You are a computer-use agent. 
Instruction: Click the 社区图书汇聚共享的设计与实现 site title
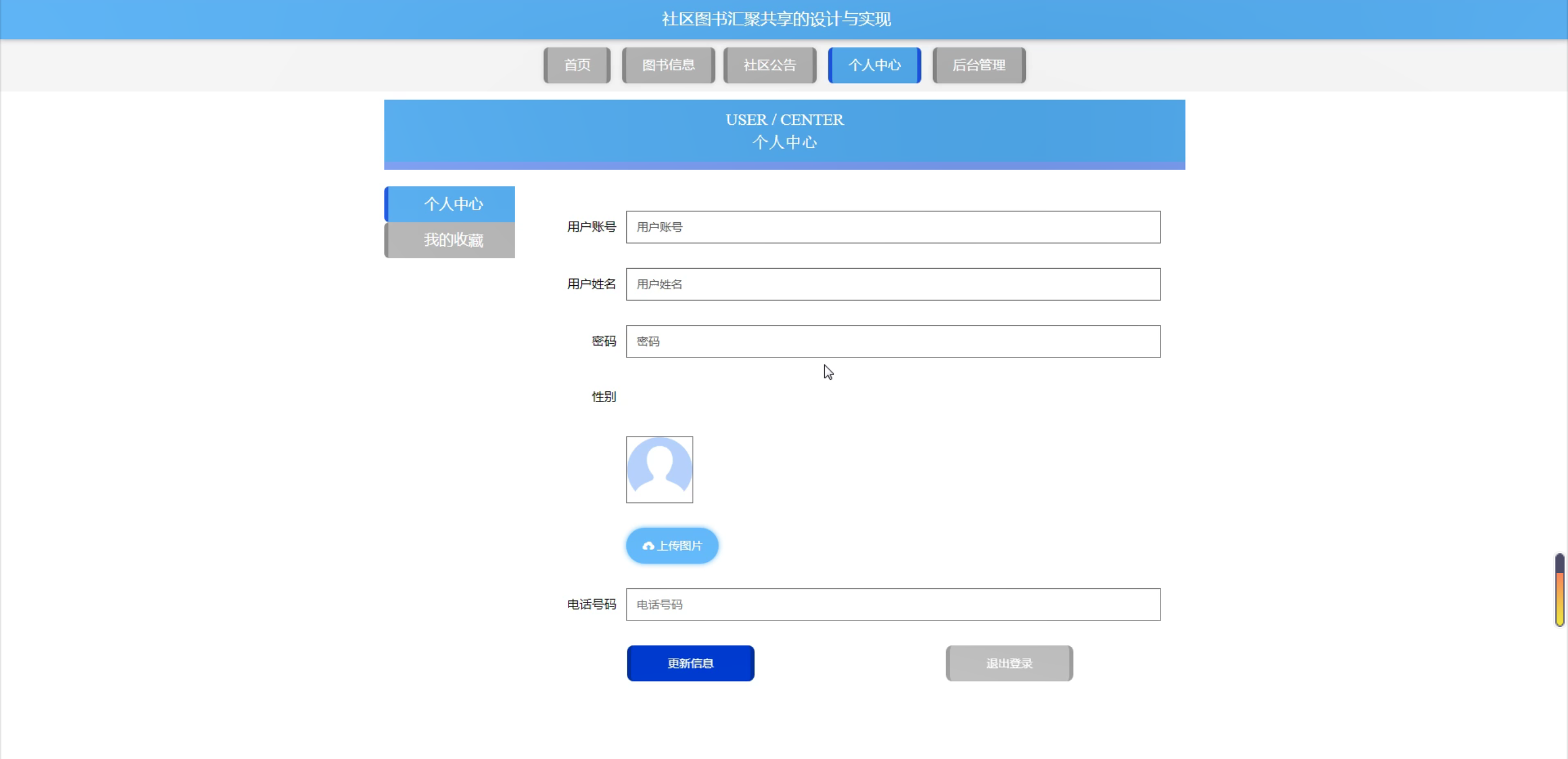tap(776, 19)
